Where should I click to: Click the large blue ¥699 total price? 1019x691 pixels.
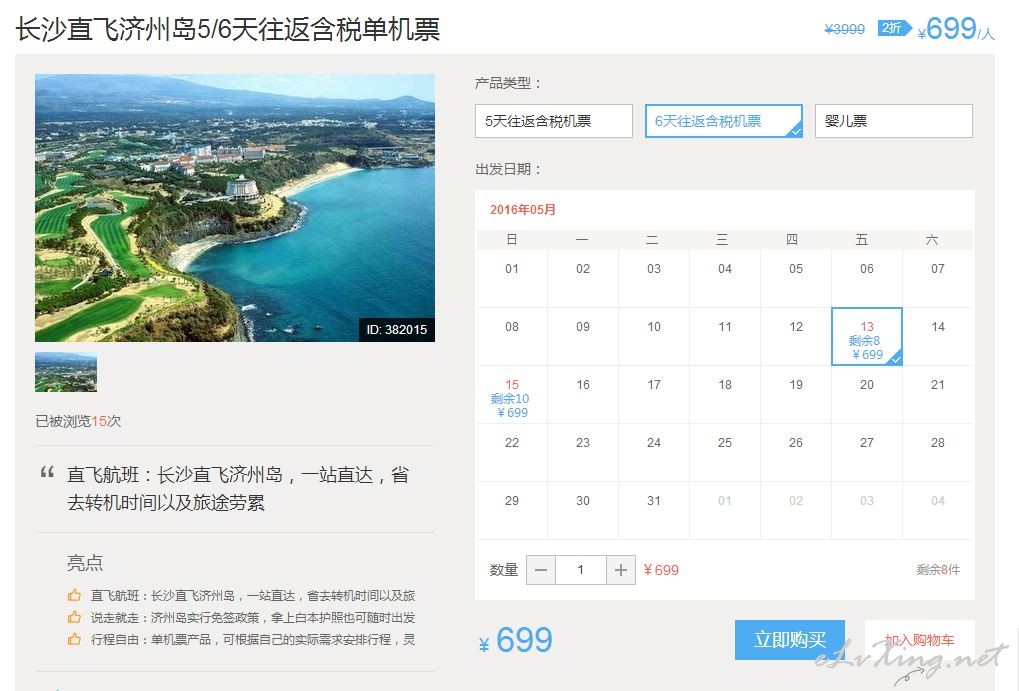[515, 640]
